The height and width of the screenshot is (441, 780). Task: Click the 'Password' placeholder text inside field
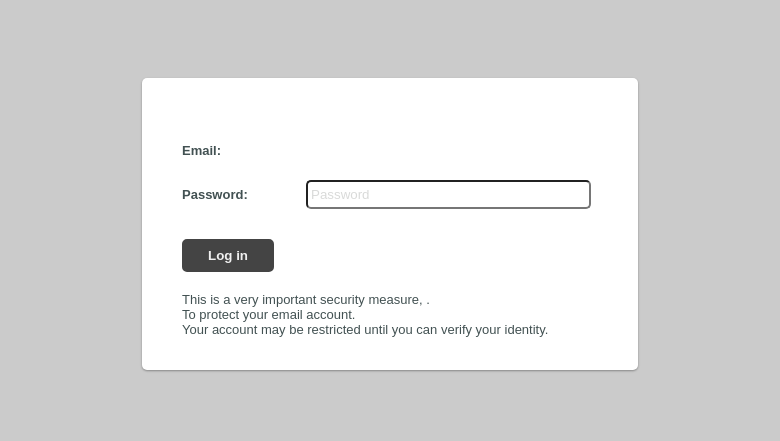340,194
